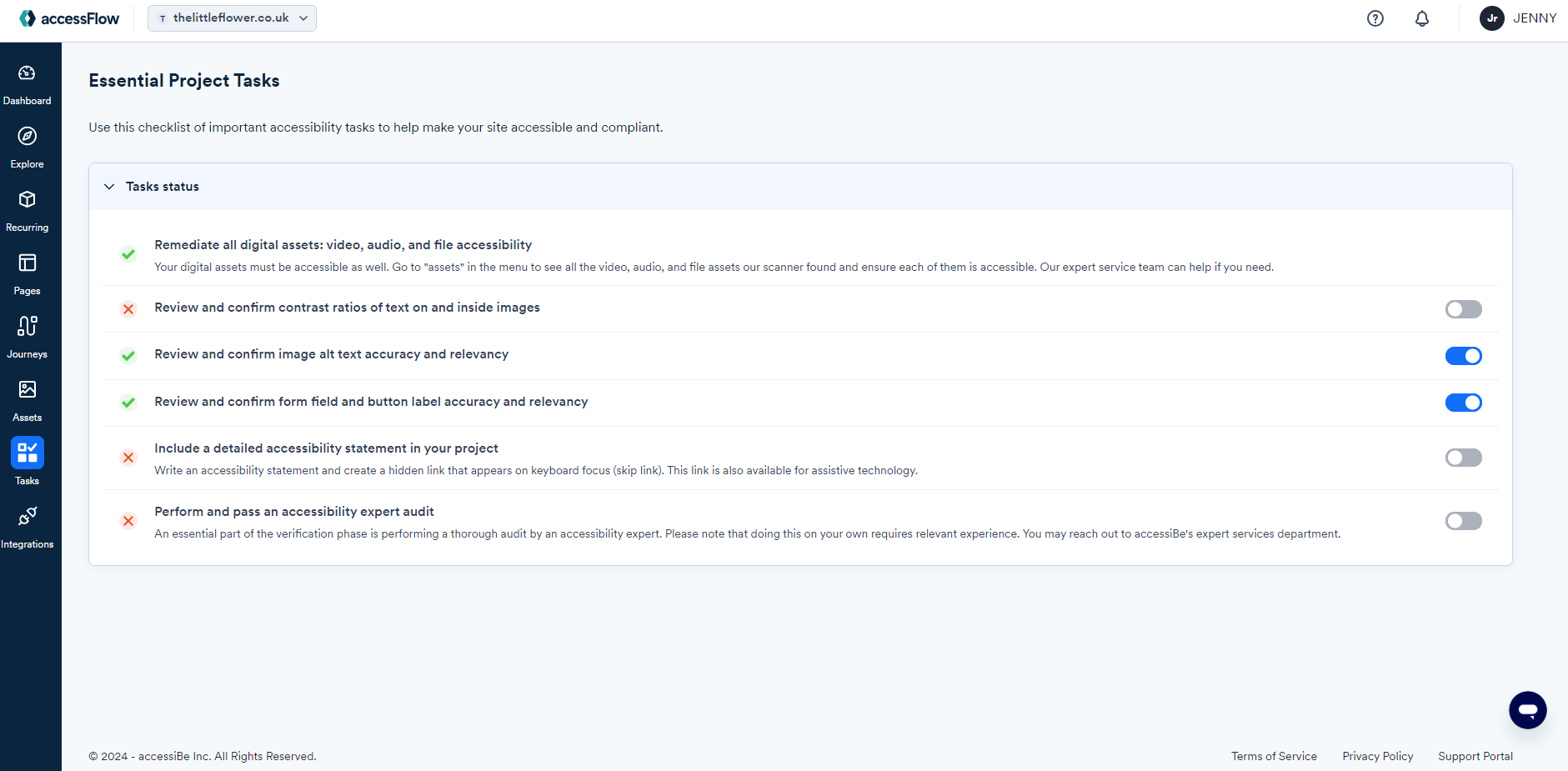
Task: Visit the Support Portal
Action: [1475, 756]
